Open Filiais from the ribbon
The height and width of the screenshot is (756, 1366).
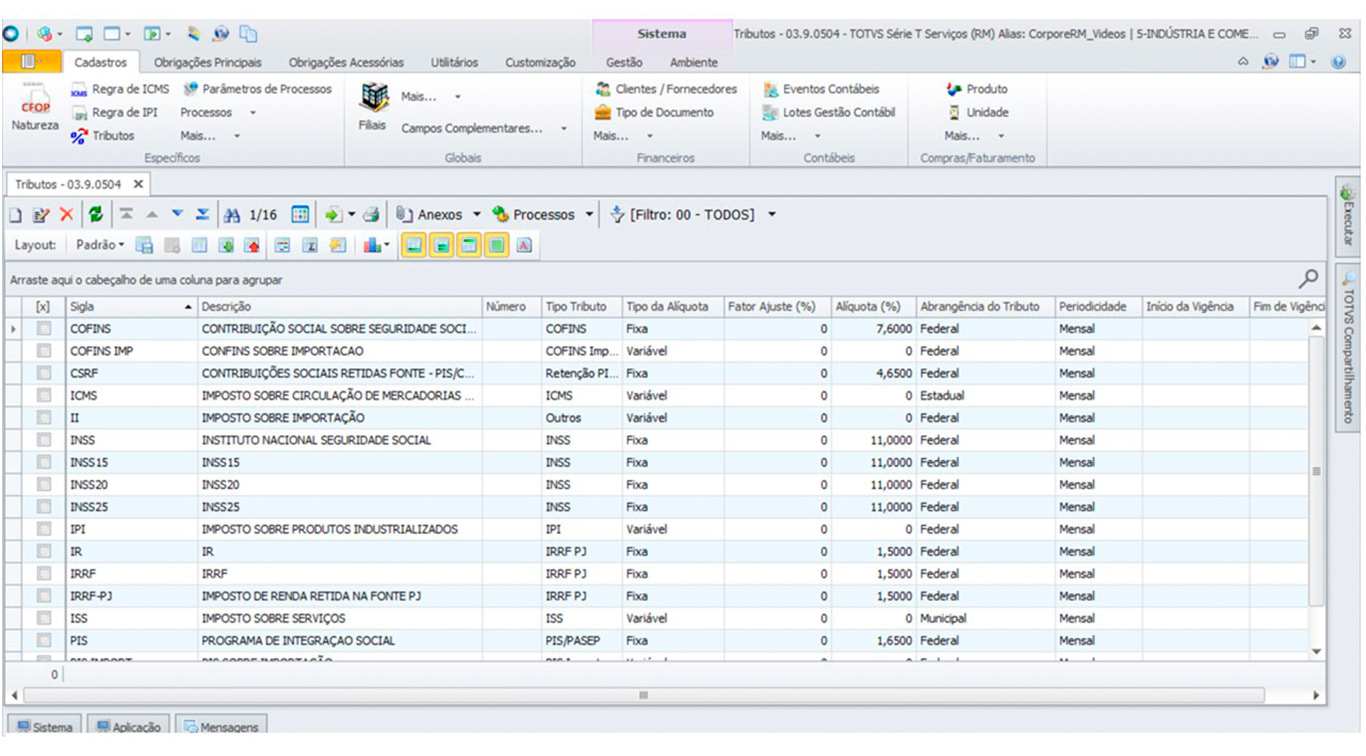click(x=373, y=107)
